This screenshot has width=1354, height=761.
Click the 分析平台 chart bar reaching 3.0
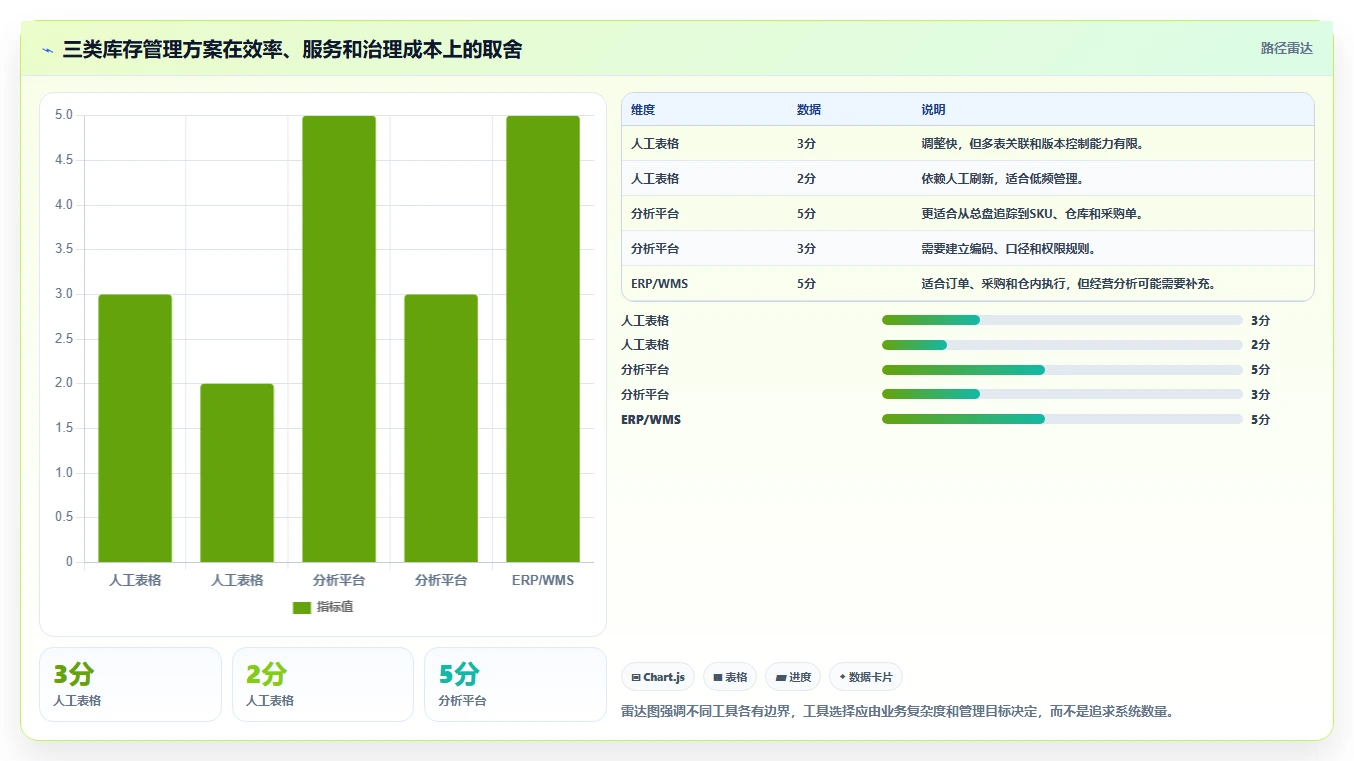[441, 428]
